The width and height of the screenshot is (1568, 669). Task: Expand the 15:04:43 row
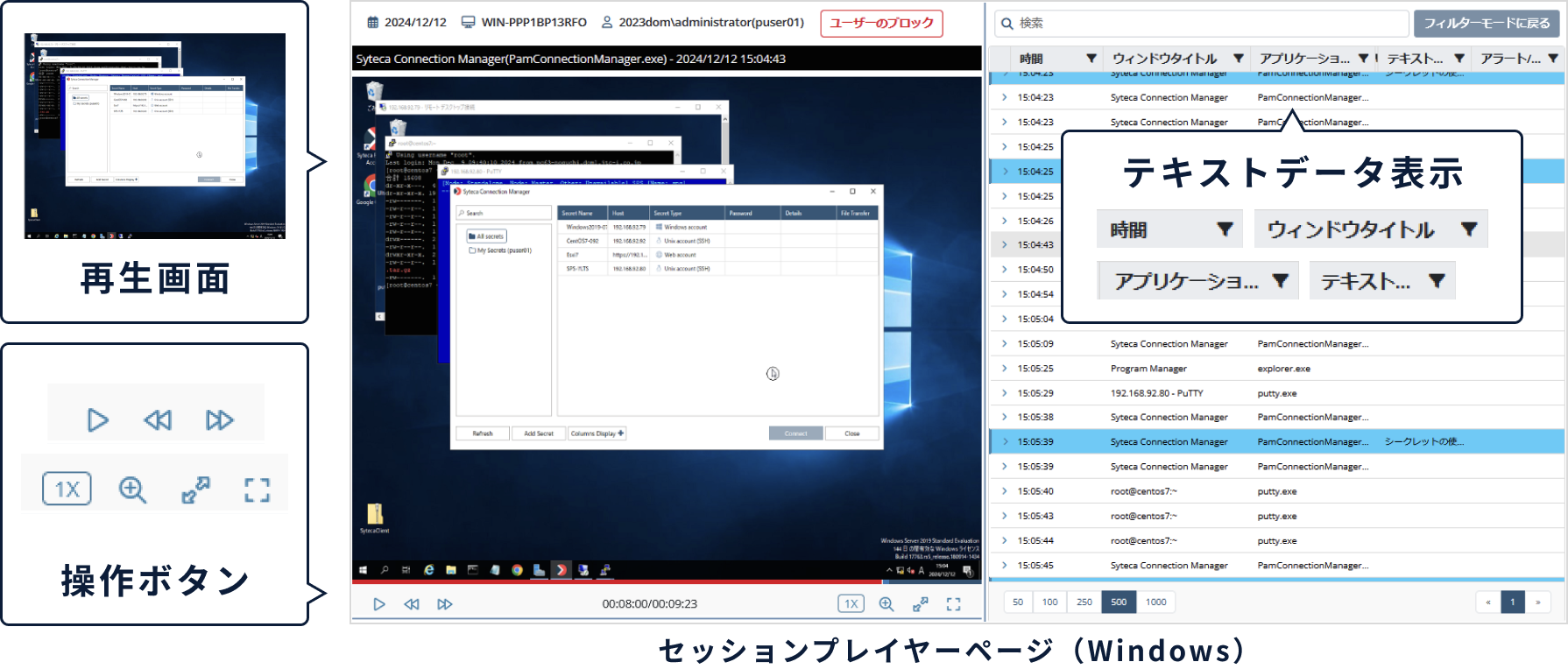[x=1005, y=245]
